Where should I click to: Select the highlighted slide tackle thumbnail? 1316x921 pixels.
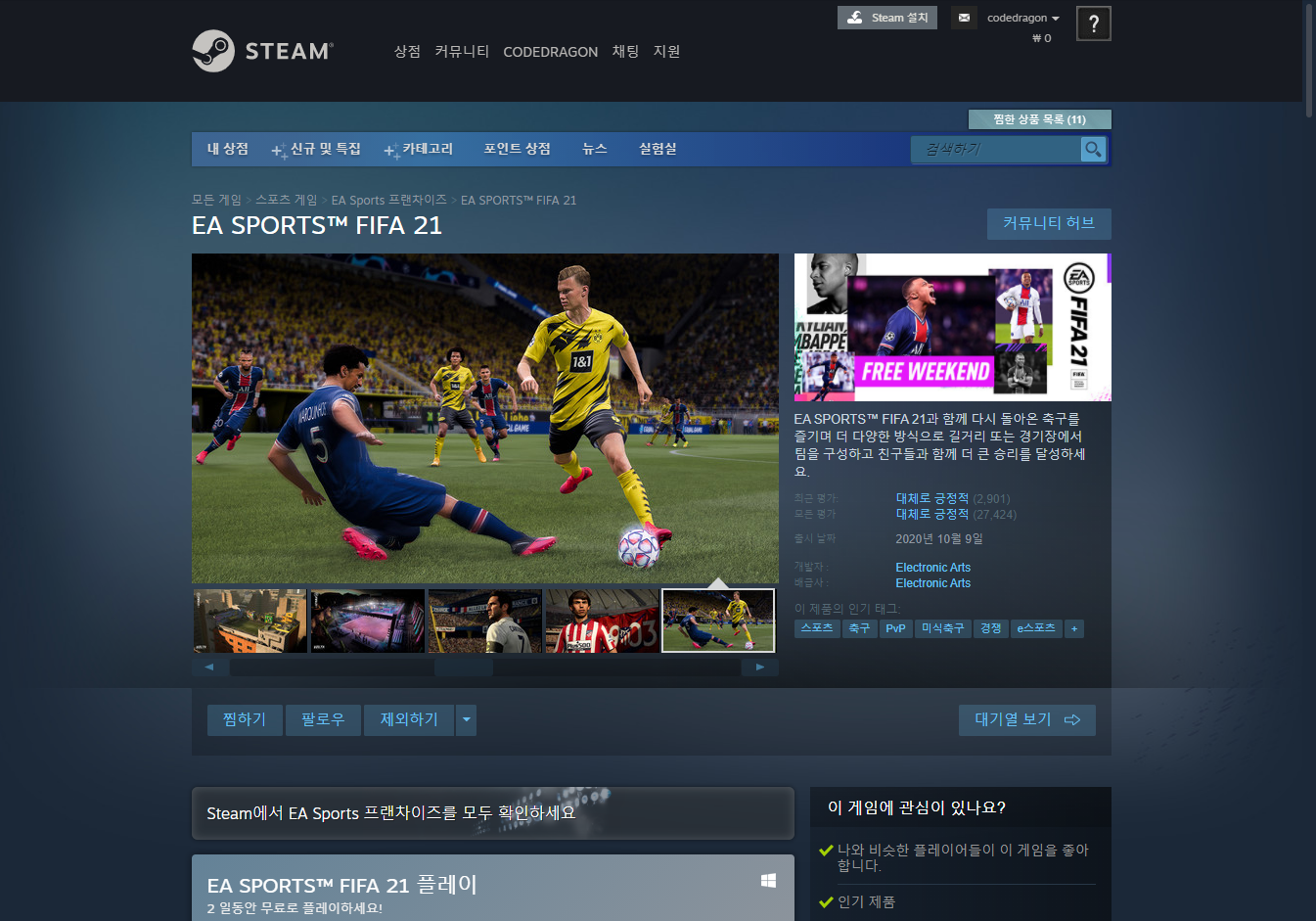718,621
